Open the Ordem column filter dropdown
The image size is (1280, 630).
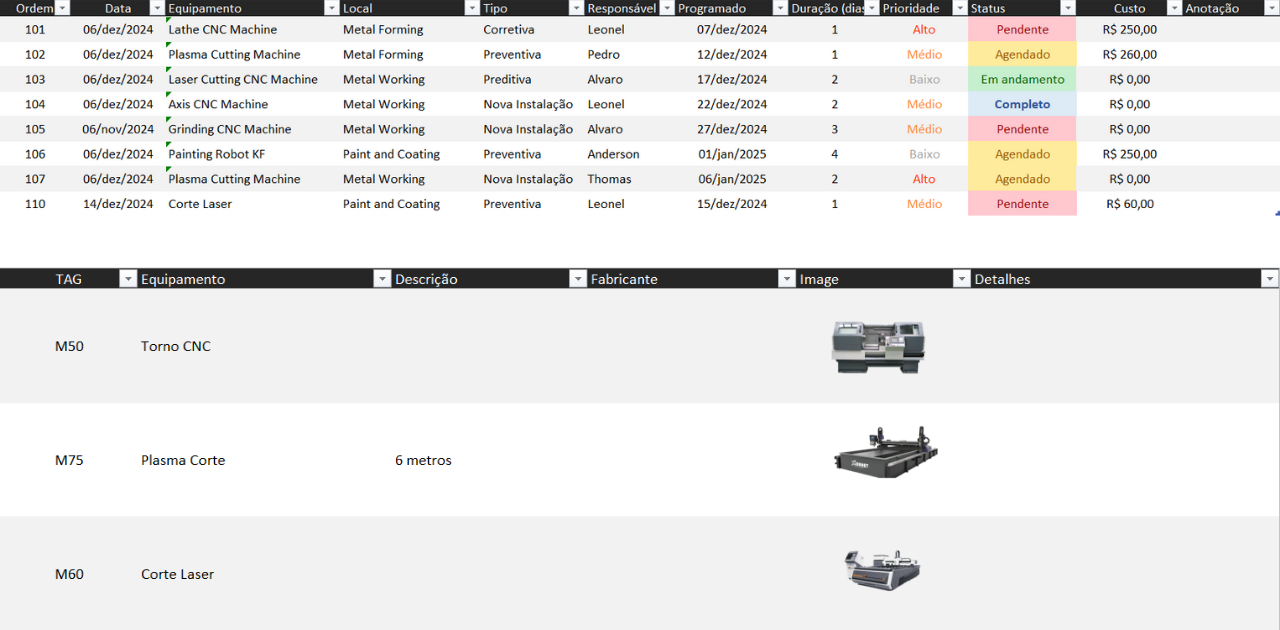point(62,8)
